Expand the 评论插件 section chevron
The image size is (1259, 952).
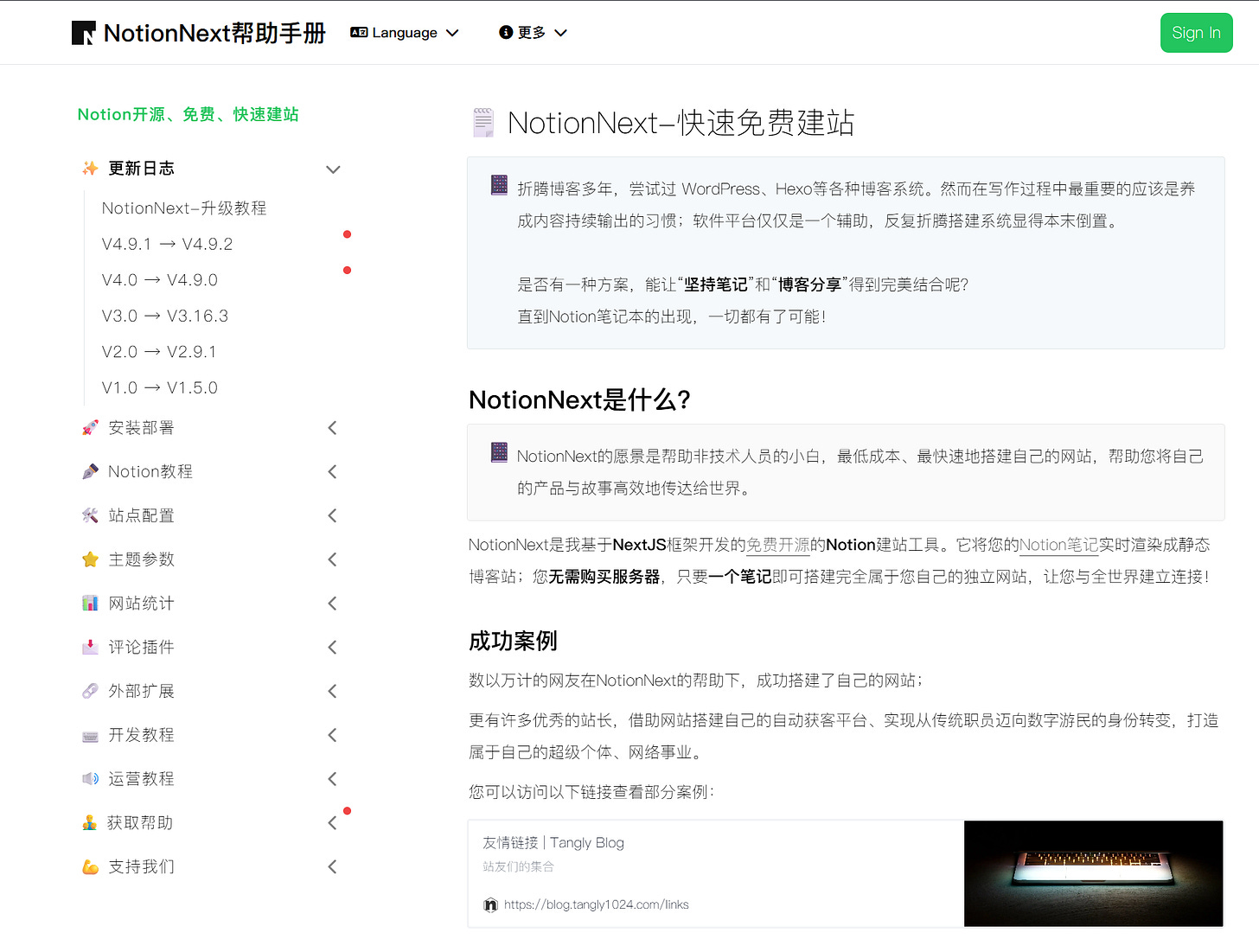(x=333, y=647)
